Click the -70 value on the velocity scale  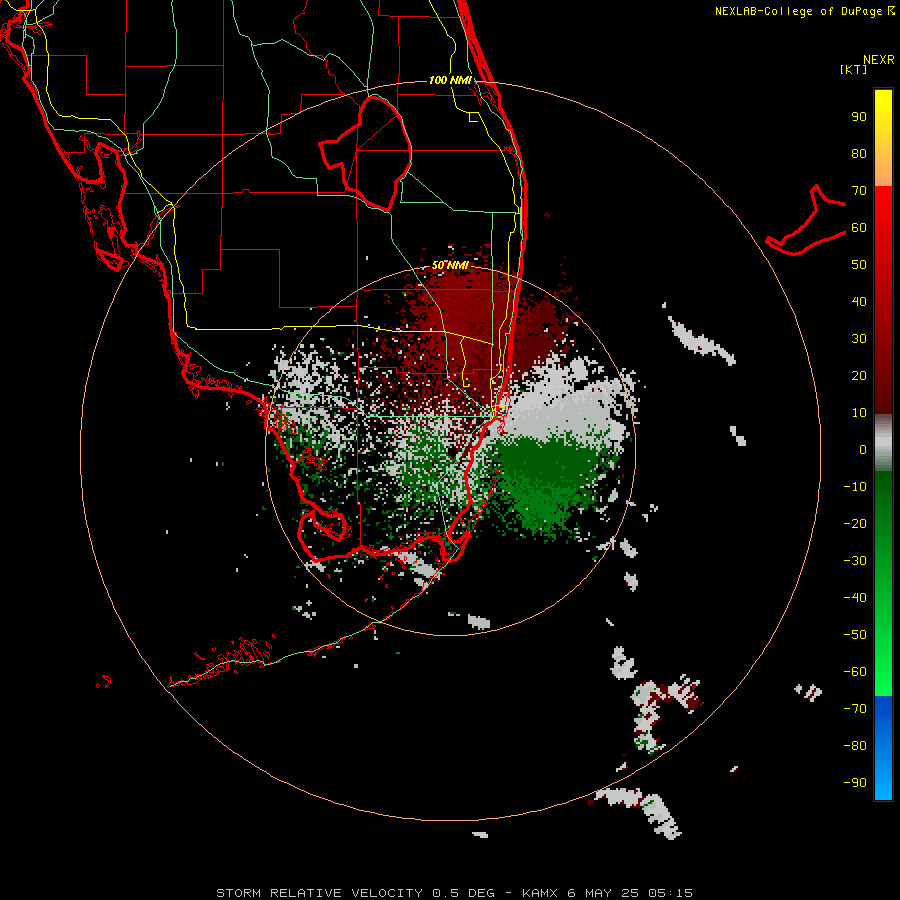[x=855, y=708]
